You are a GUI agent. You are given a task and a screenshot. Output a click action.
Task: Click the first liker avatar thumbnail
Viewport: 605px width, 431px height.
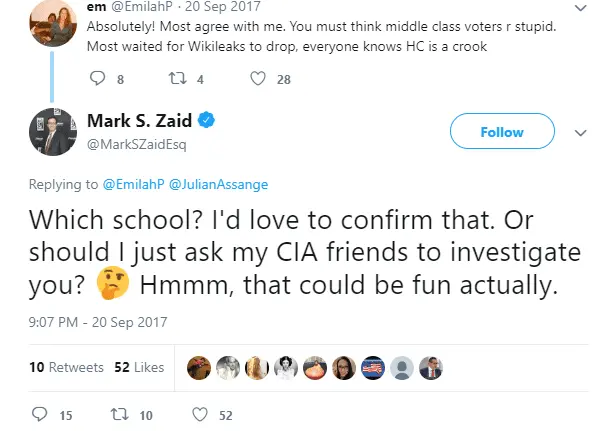197,367
